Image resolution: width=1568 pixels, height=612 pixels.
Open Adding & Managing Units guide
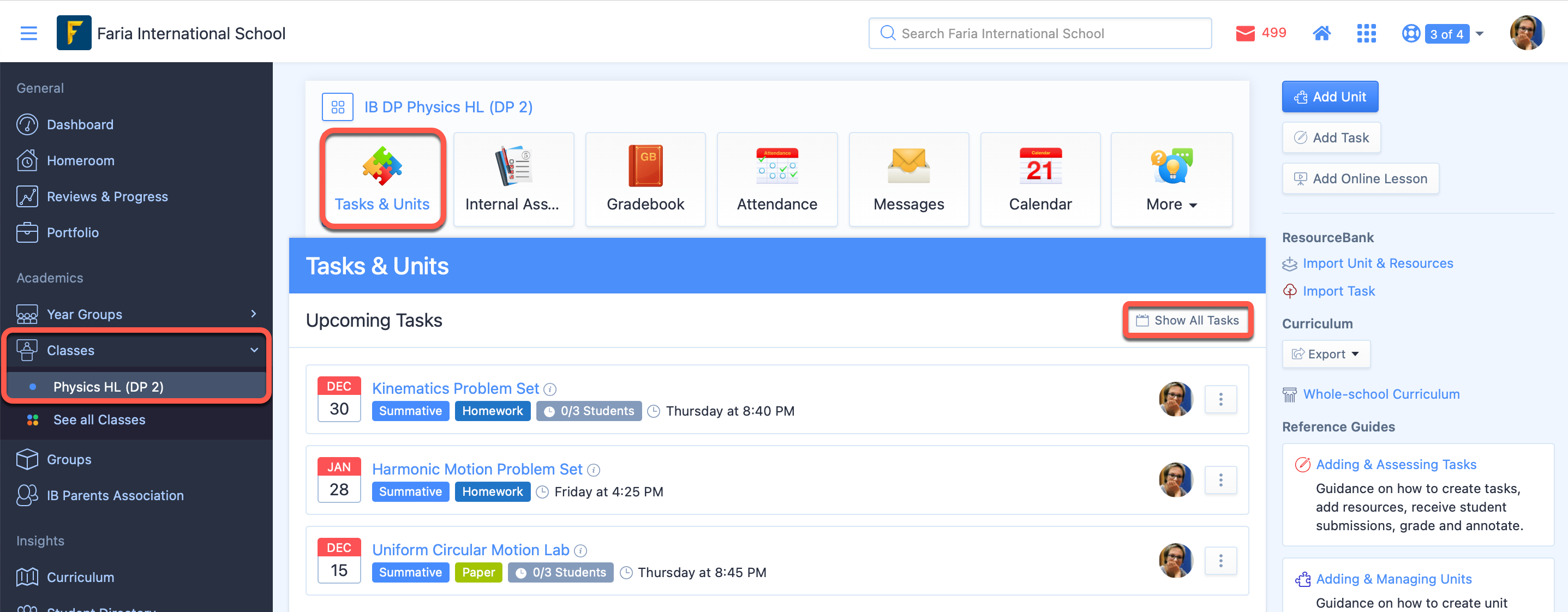[x=1393, y=579]
